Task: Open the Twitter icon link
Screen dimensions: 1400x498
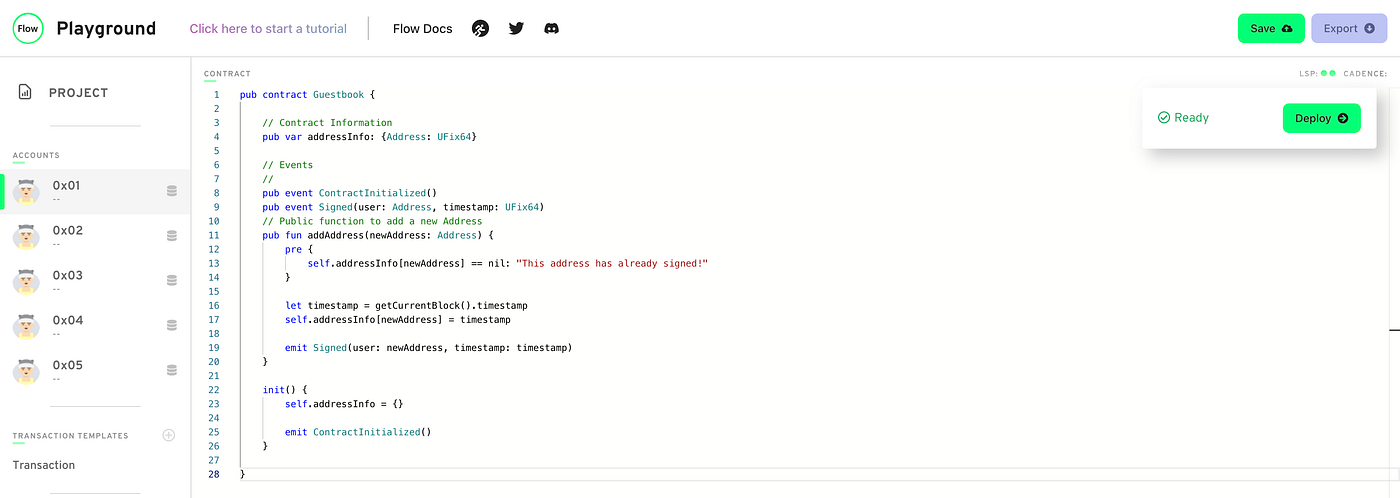Action: [516, 28]
